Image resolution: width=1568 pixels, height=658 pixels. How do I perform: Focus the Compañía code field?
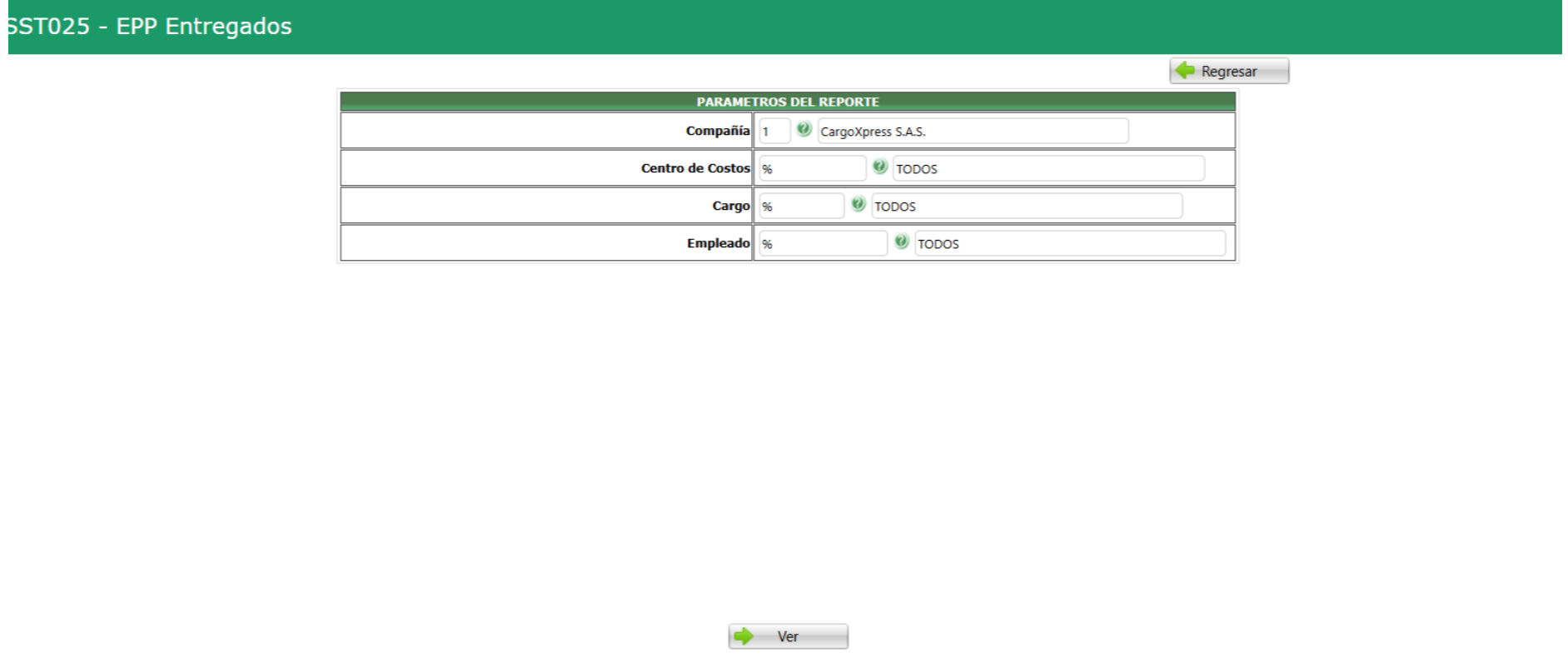774,131
